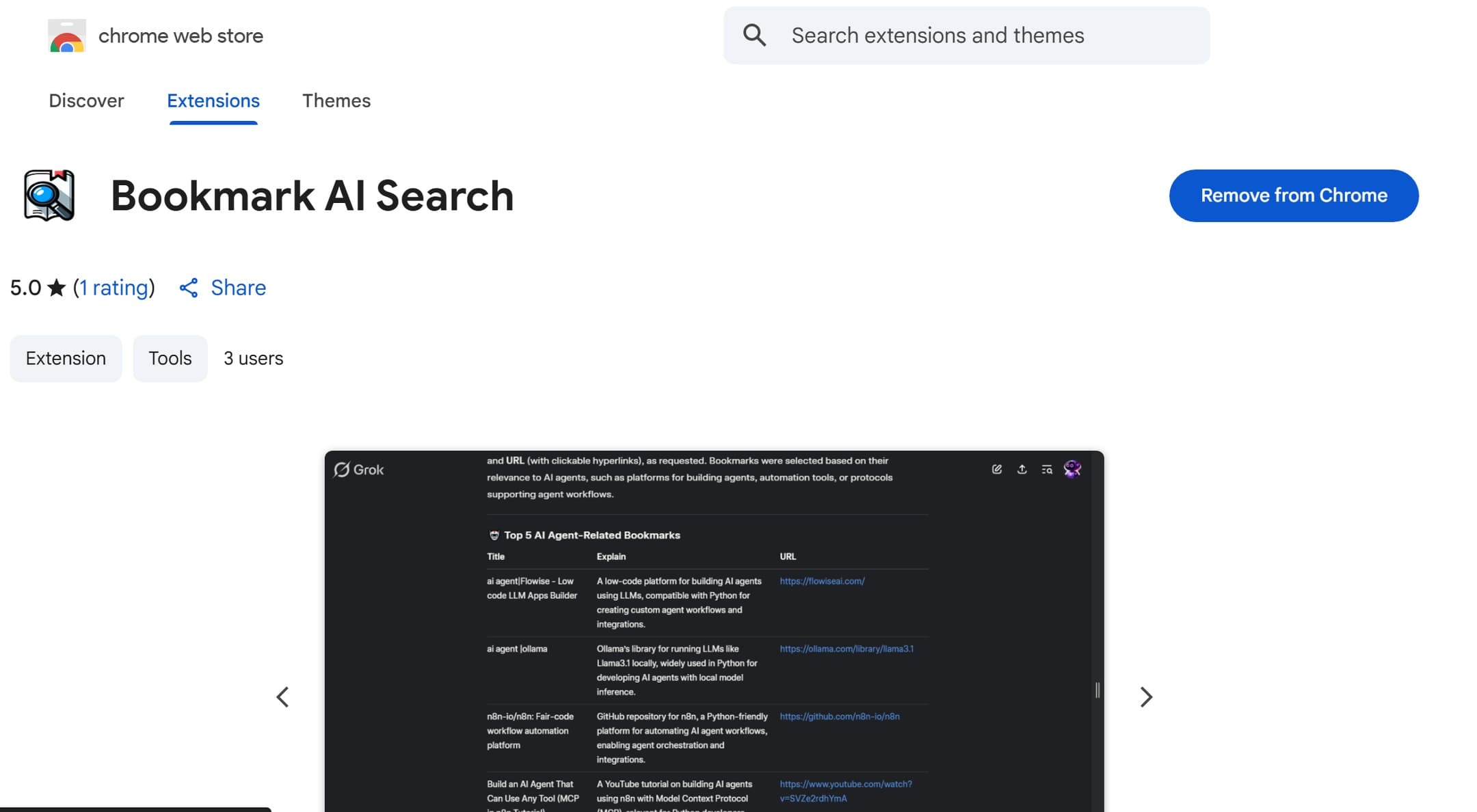This screenshot has height=812, width=1477.
Task: Click the upload arrow icon in the Grok preview
Action: (1022, 469)
